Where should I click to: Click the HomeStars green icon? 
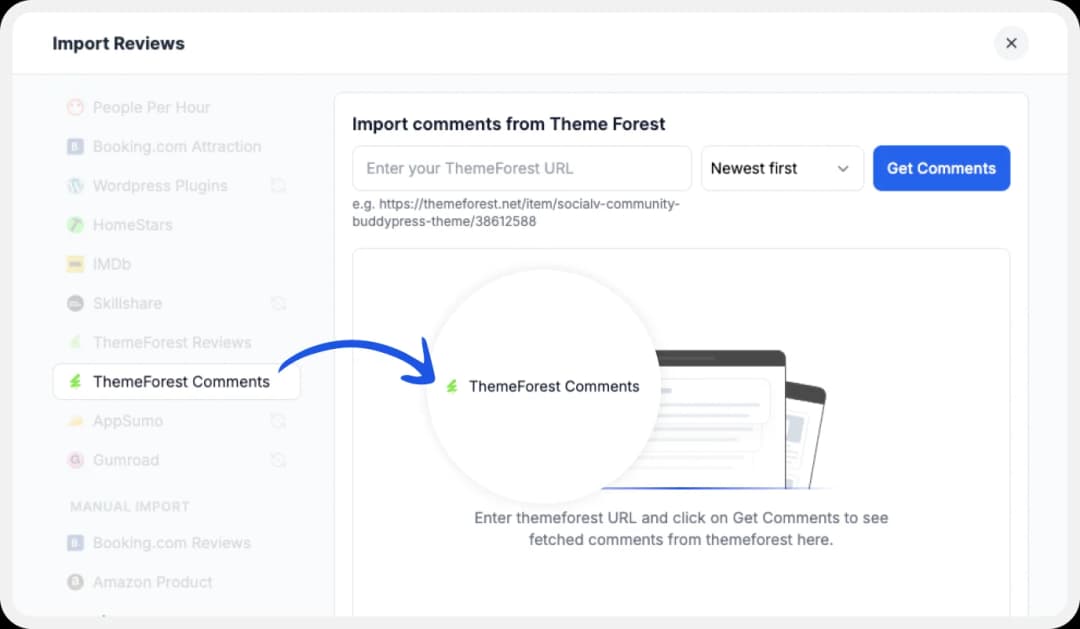point(76,225)
